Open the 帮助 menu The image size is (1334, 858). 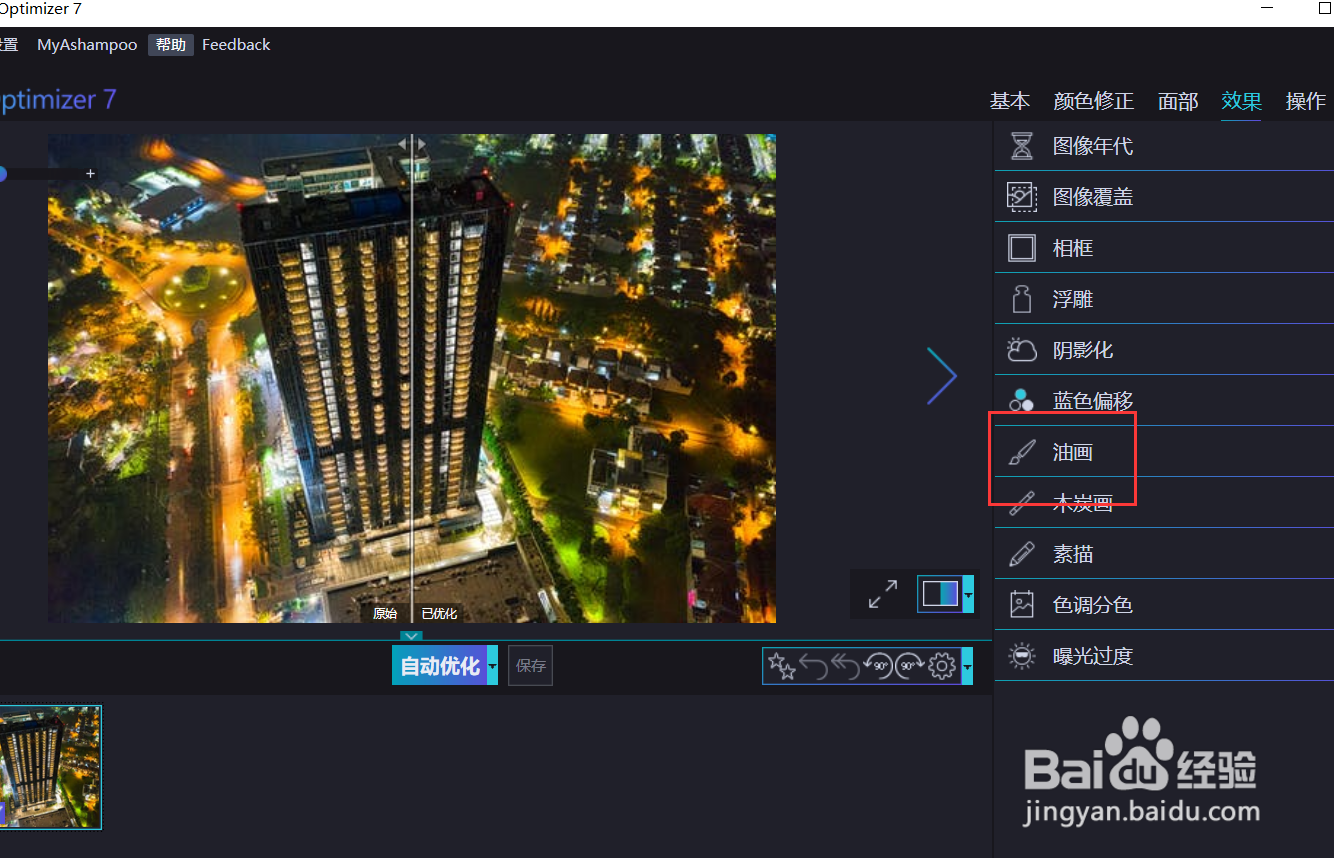tap(170, 44)
